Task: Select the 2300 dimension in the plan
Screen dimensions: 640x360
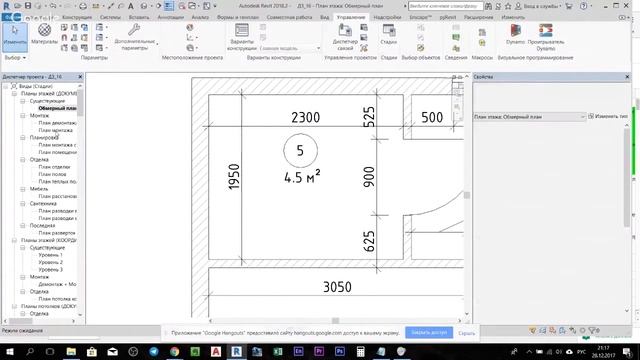Action: [305, 118]
